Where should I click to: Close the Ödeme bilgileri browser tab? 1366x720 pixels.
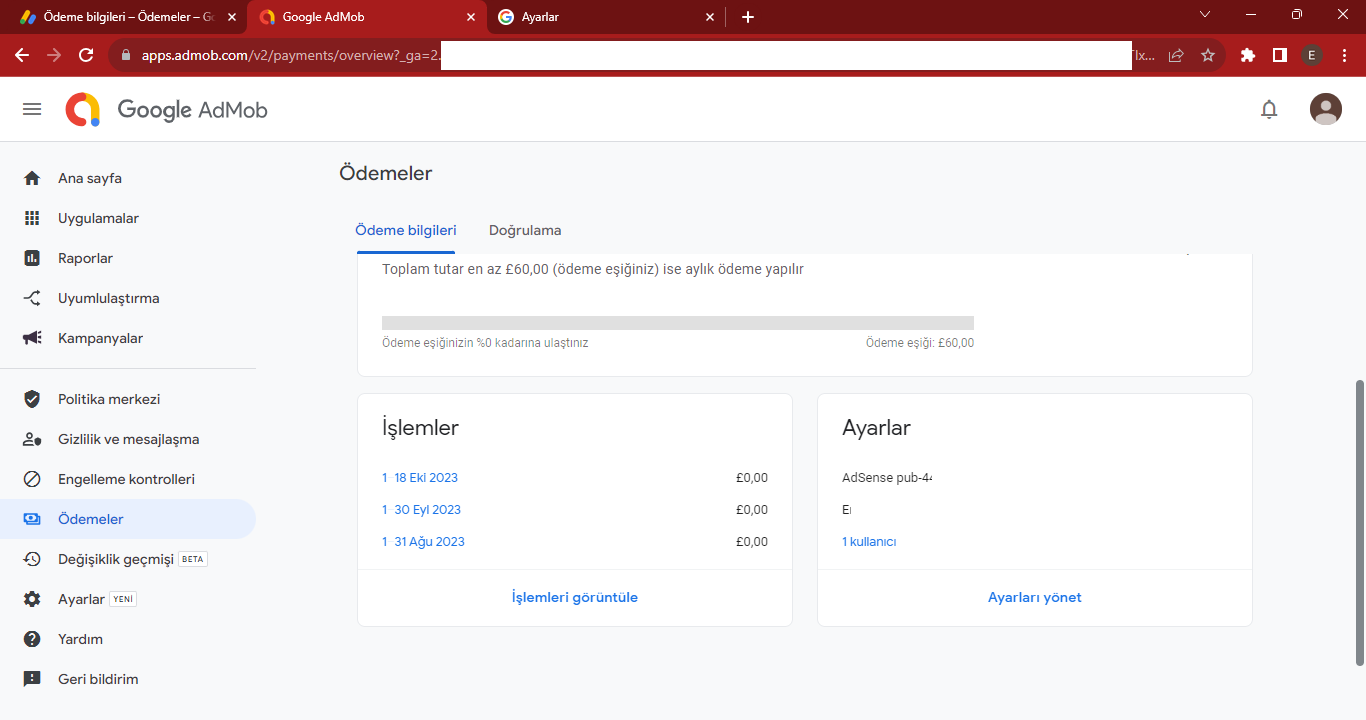coord(232,17)
